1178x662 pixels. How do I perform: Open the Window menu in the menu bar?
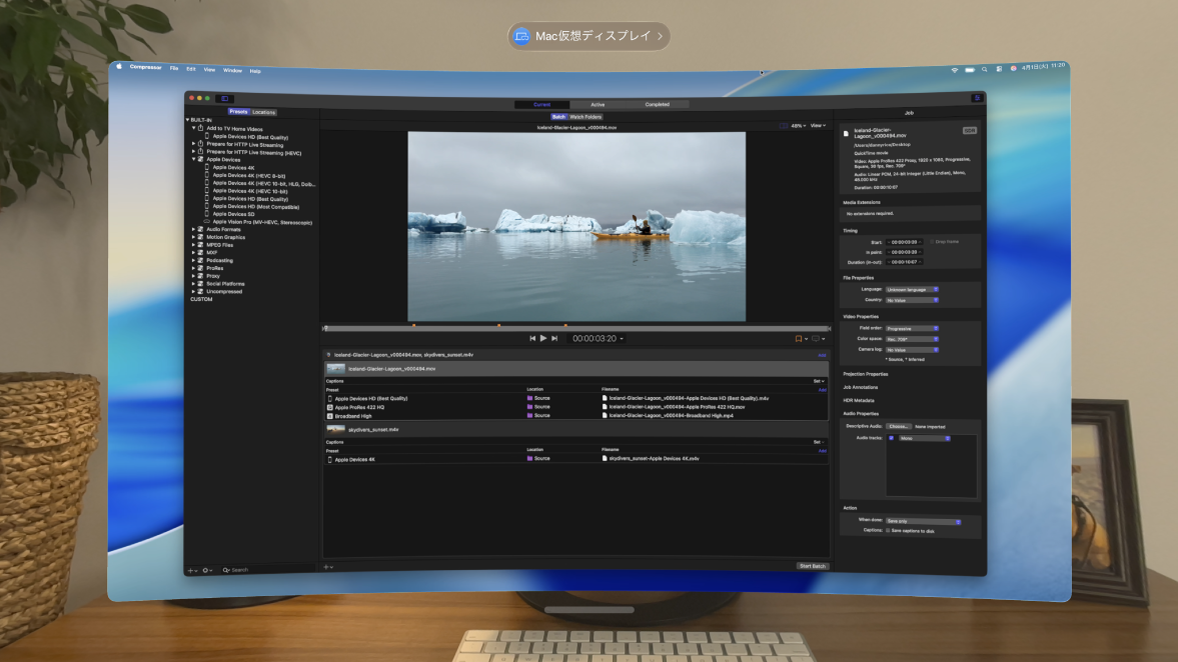click(x=231, y=70)
